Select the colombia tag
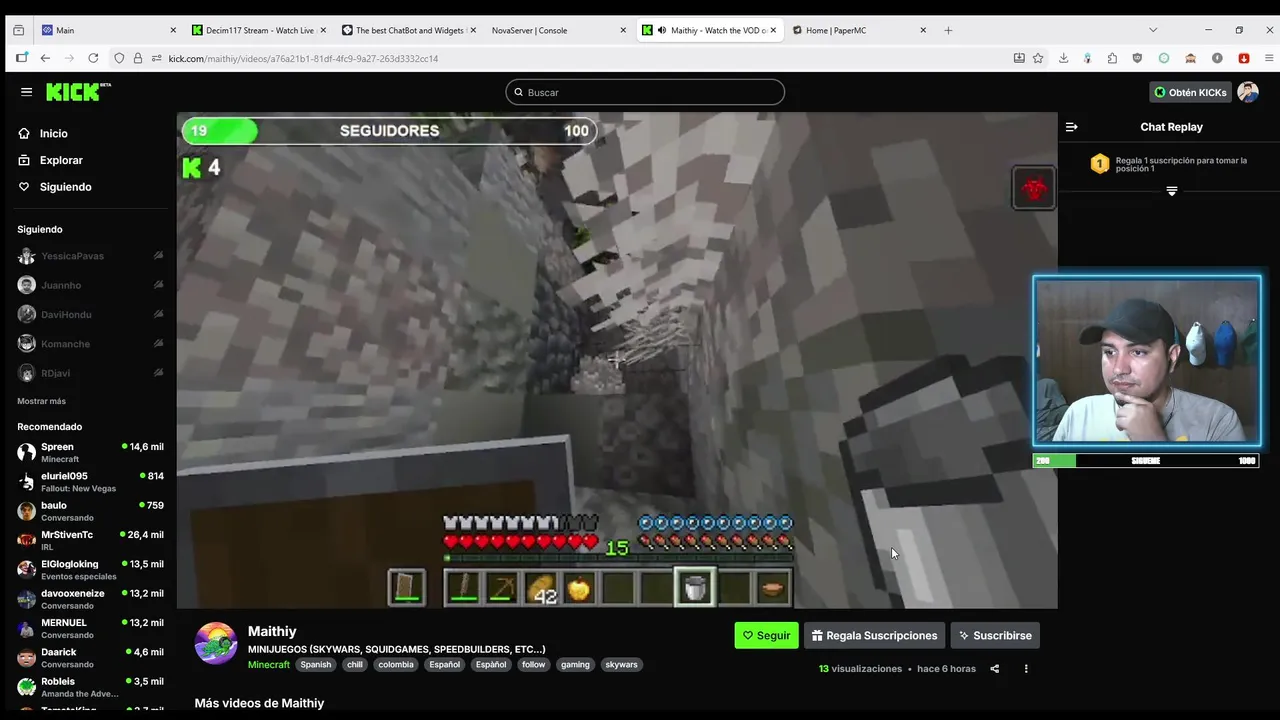Image resolution: width=1280 pixels, height=720 pixels. click(396, 665)
